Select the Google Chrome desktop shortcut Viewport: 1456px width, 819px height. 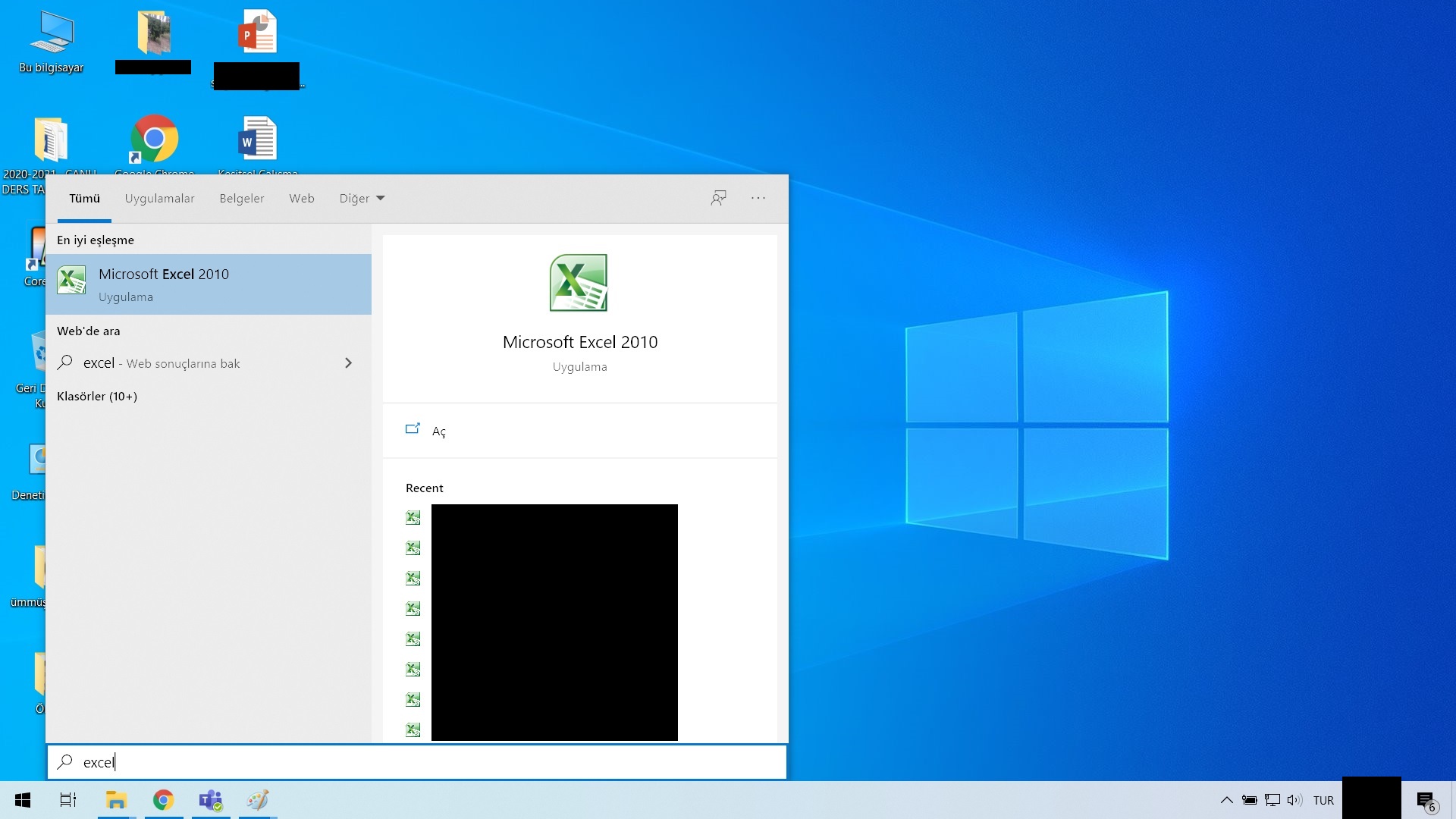155,144
